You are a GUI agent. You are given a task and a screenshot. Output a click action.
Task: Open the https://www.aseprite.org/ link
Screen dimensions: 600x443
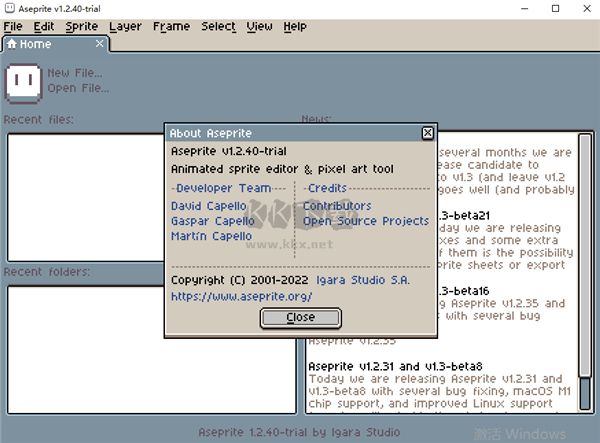coord(241,296)
